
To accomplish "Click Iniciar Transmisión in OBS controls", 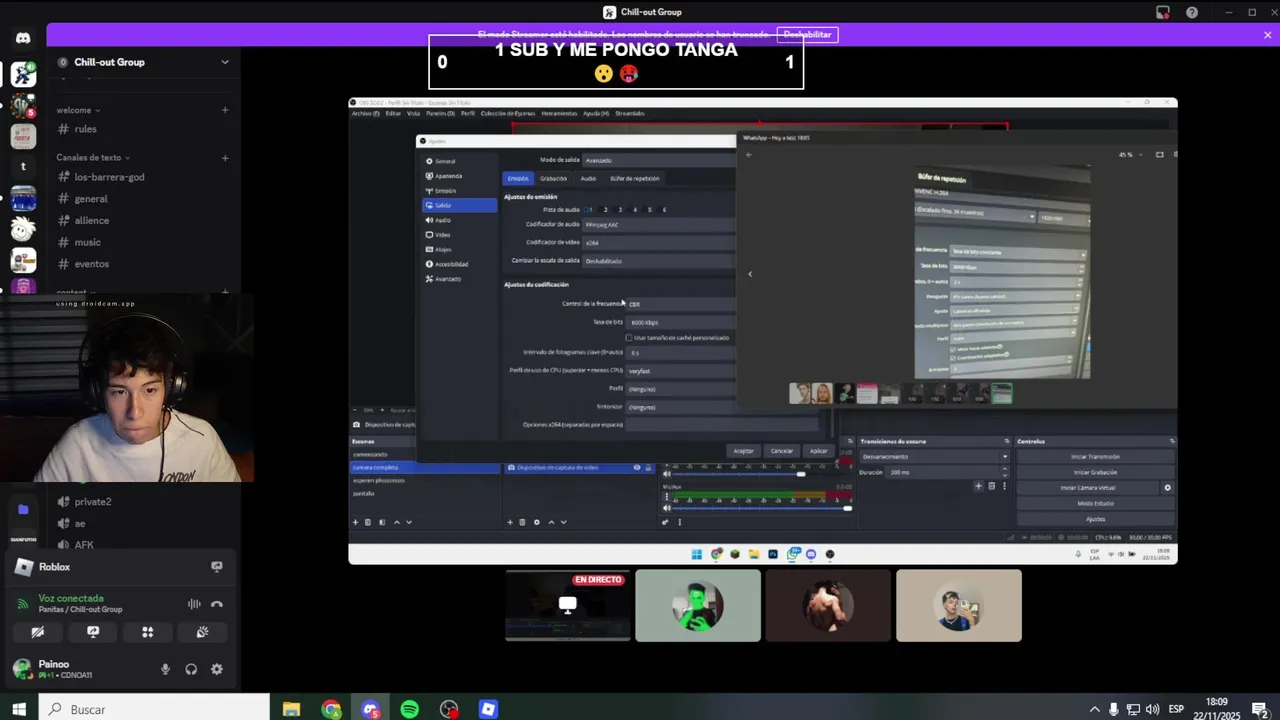I will [1096, 457].
